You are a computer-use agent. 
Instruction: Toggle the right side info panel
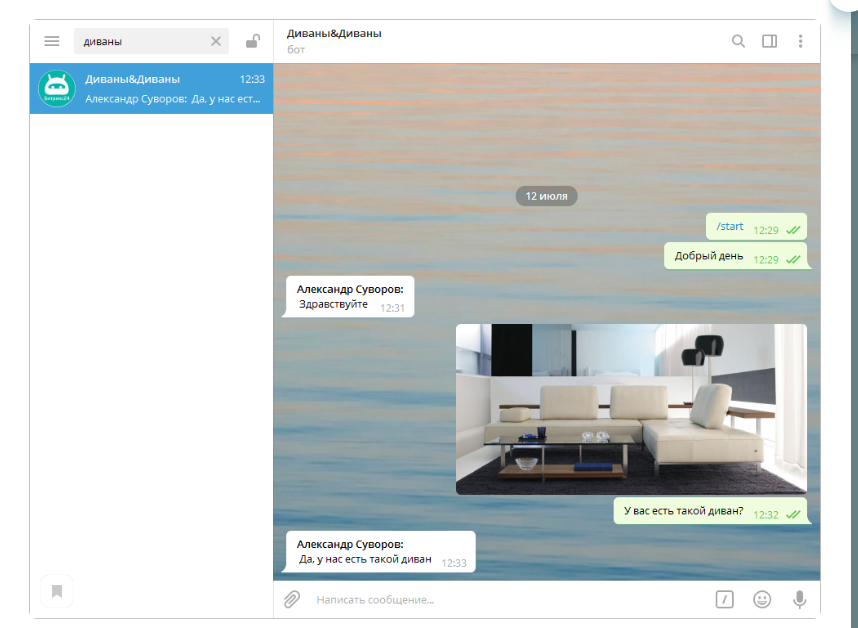click(769, 41)
